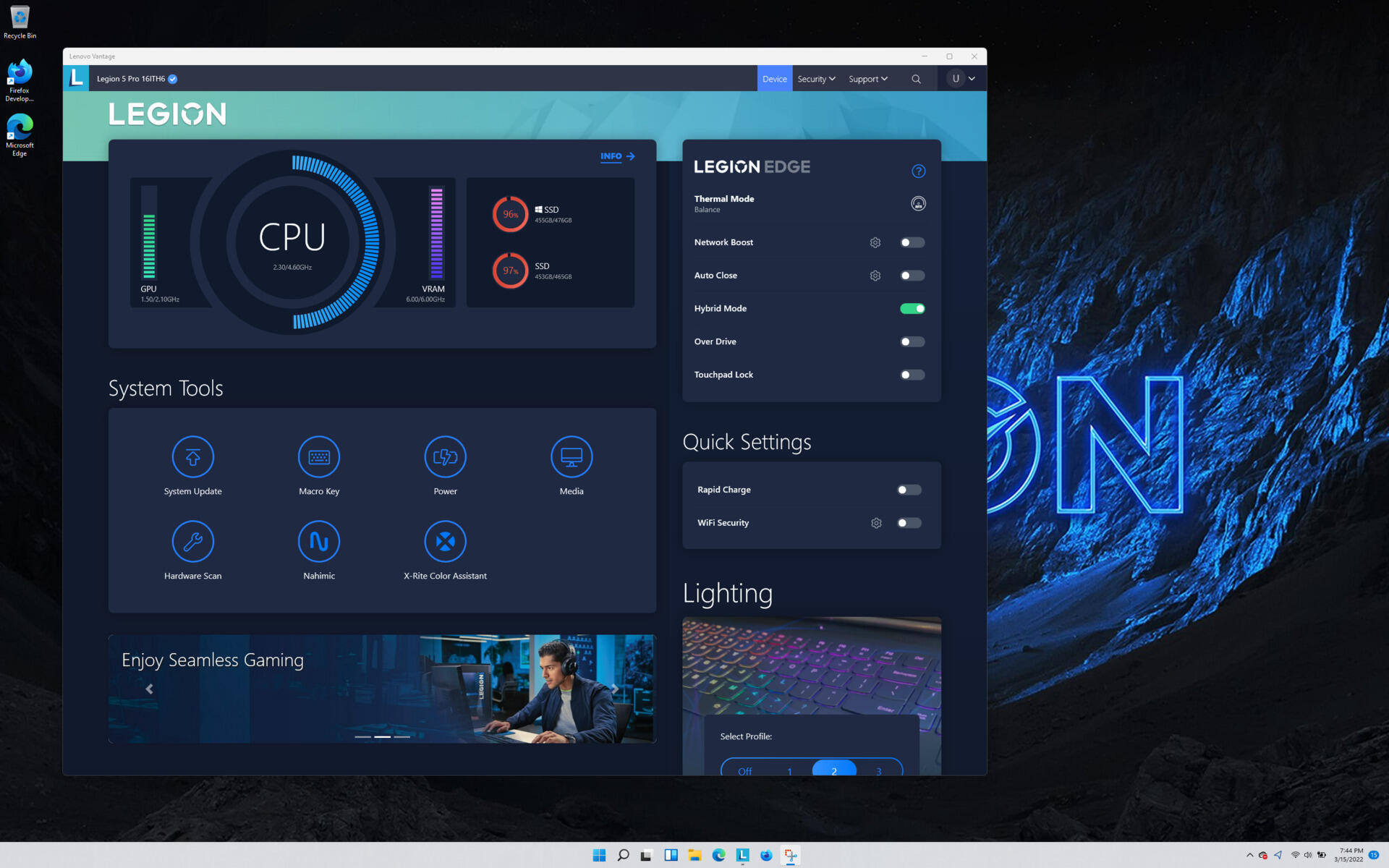Select lighting profile Off

click(744, 771)
